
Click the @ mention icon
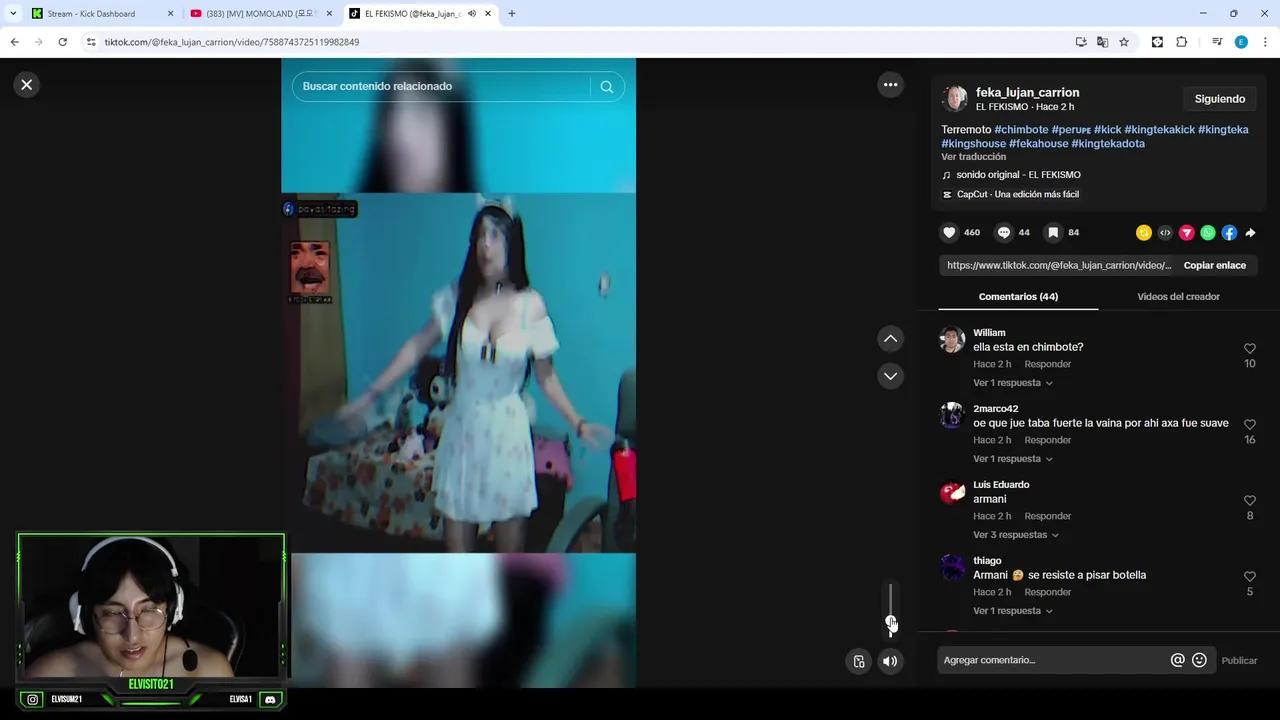pos(1178,660)
